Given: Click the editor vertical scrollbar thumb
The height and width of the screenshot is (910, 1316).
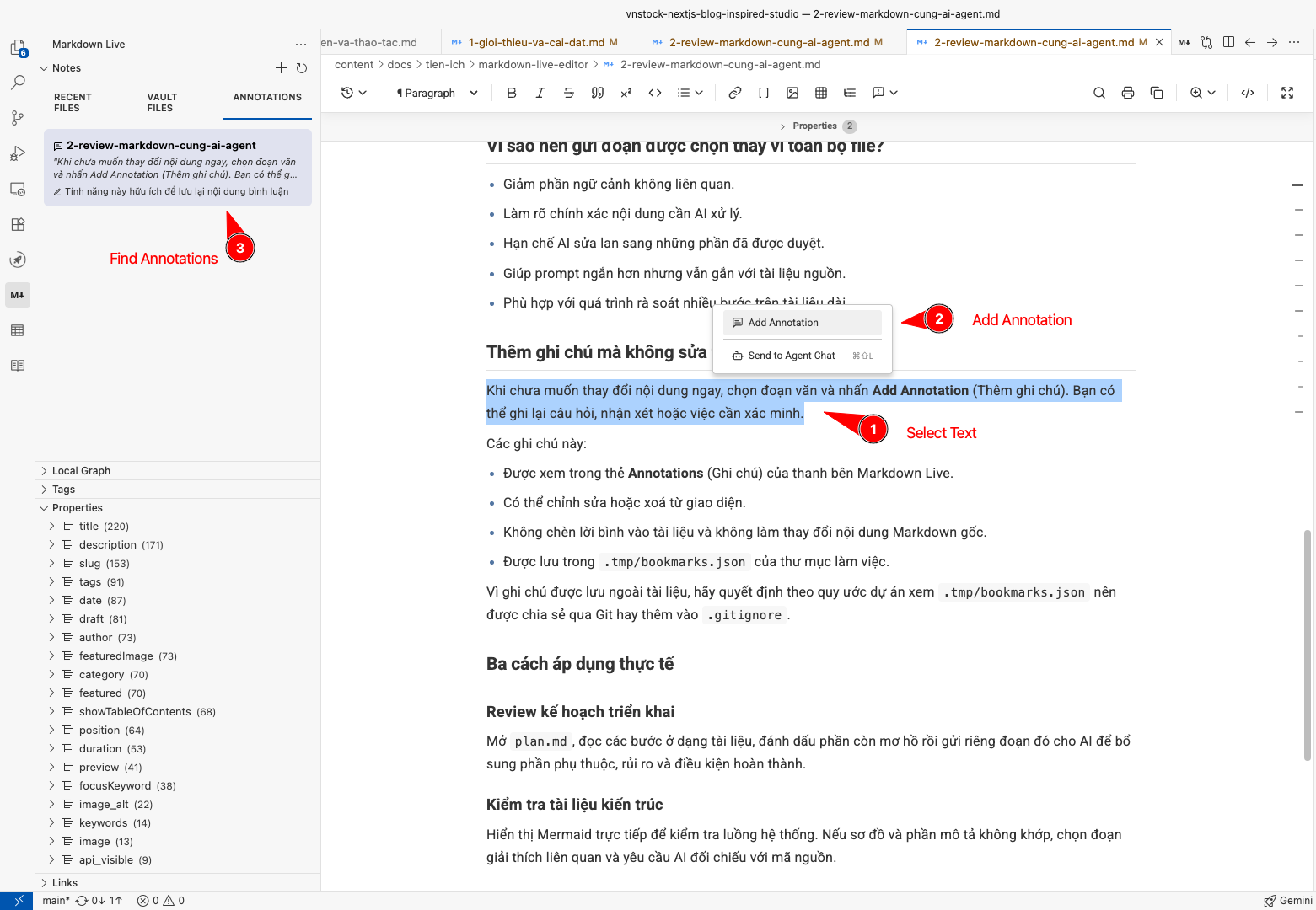Looking at the screenshot, I should (x=1308, y=645).
